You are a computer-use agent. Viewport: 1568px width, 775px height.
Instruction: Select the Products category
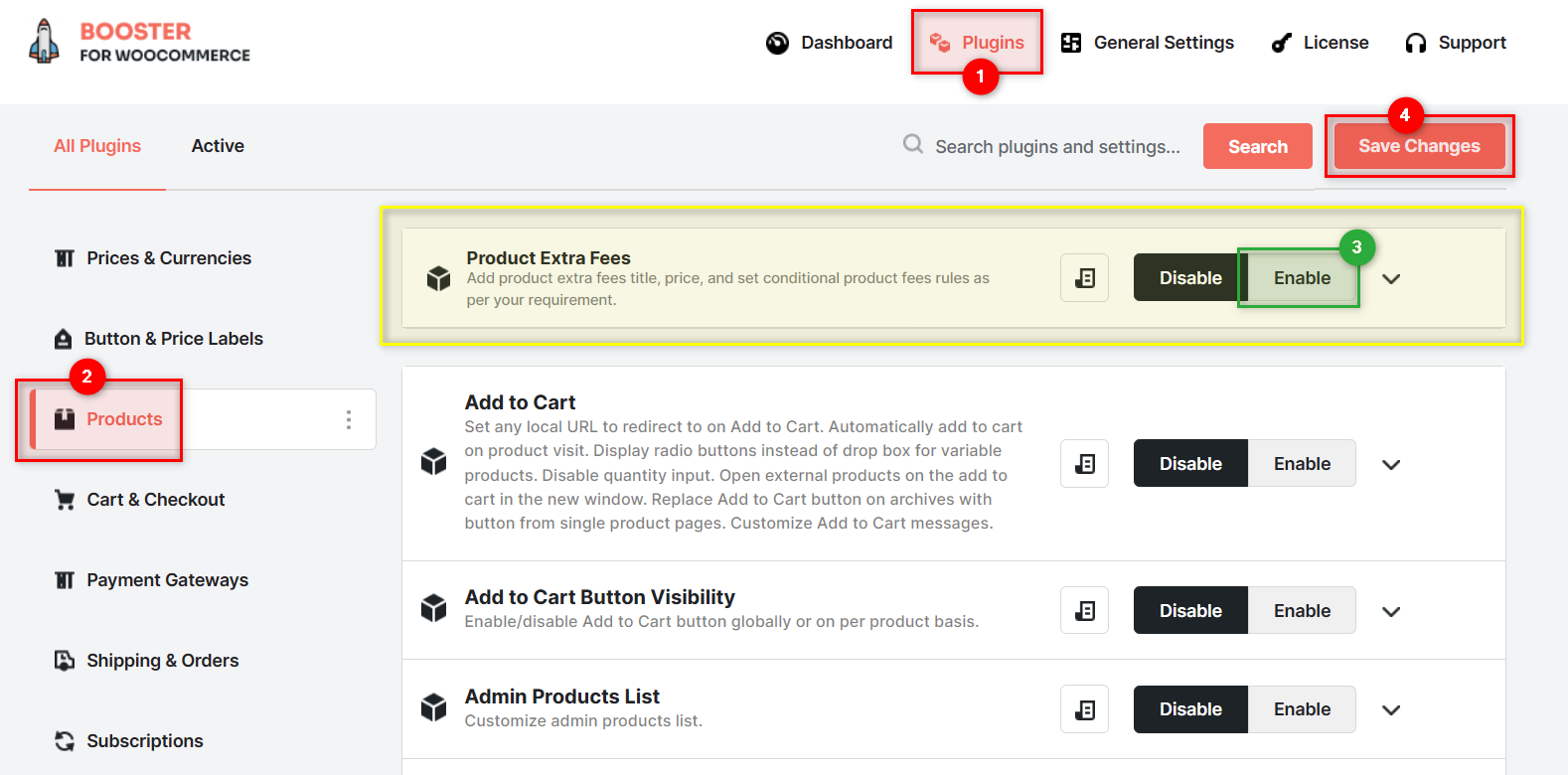click(x=203, y=419)
